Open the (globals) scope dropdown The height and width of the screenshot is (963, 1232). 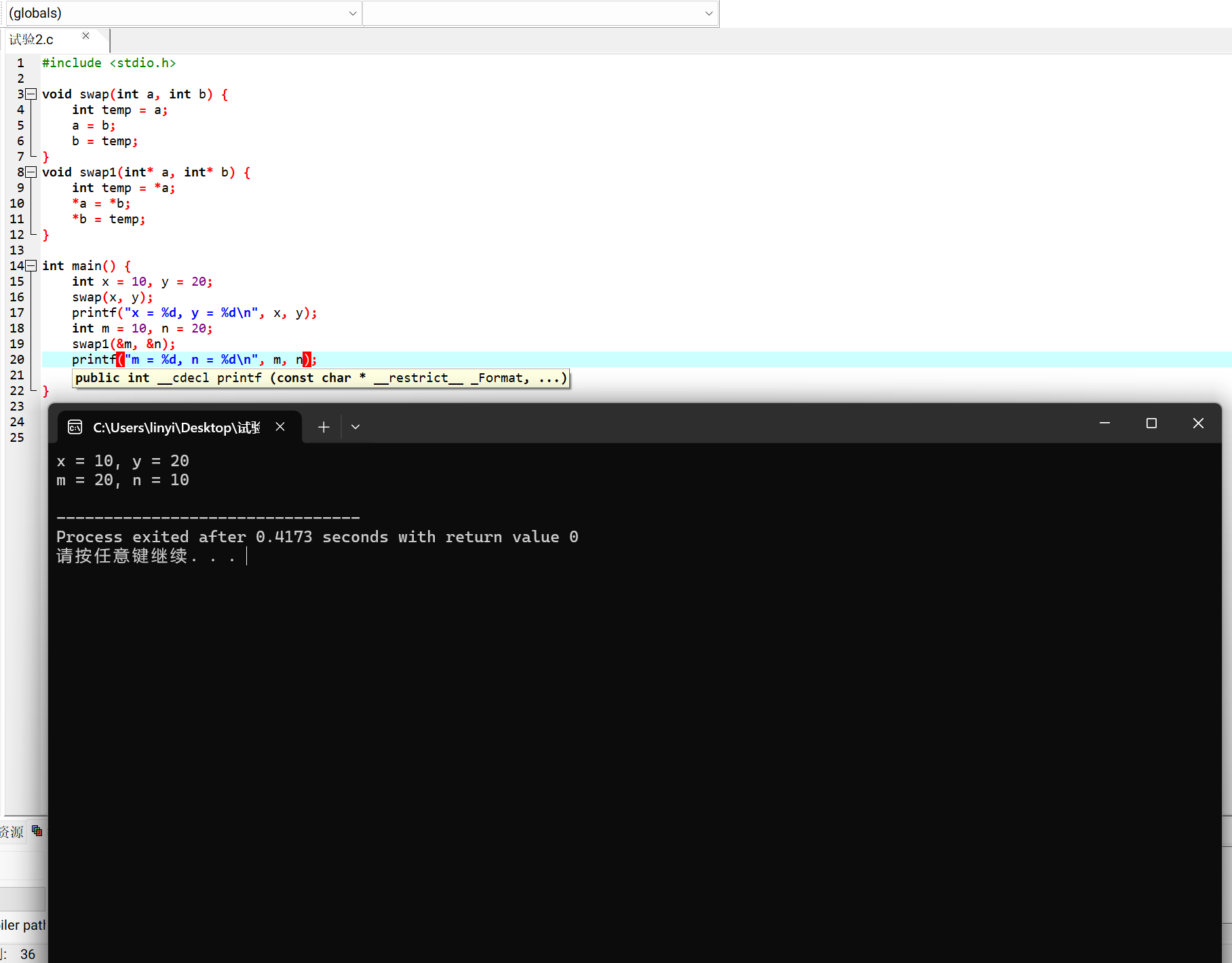[x=182, y=13]
